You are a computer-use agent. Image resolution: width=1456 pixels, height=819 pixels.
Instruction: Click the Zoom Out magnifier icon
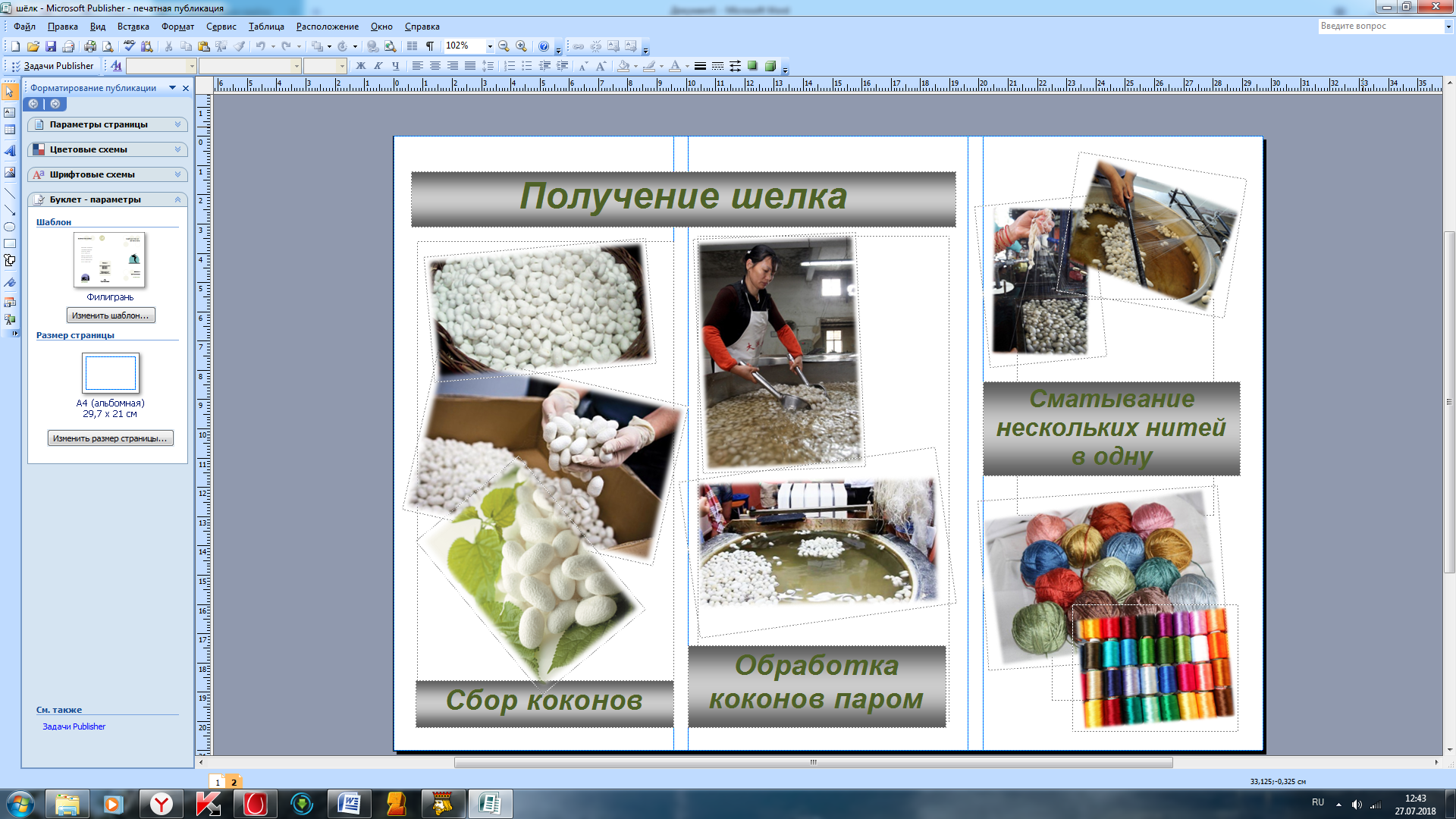pyautogui.click(x=504, y=46)
